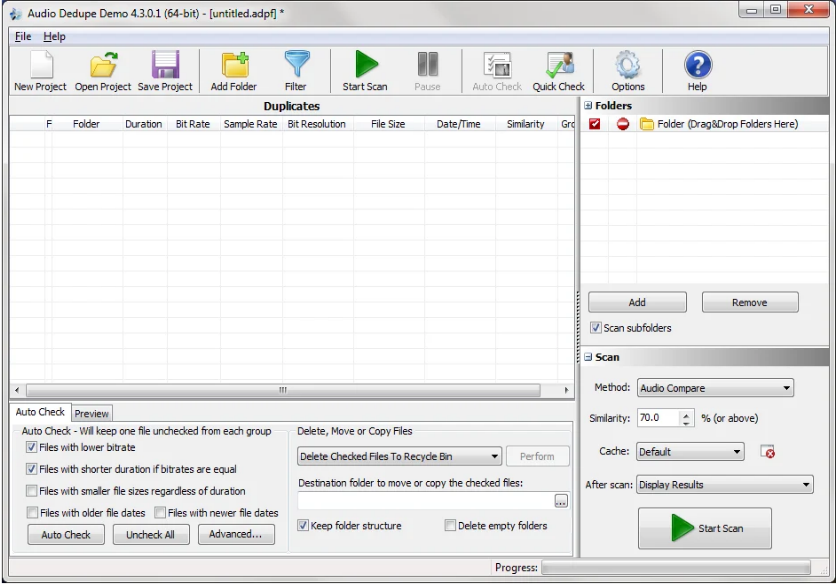Click the New Project toolbar icon
Screen dimensions: 836x584
pos(41,65)
